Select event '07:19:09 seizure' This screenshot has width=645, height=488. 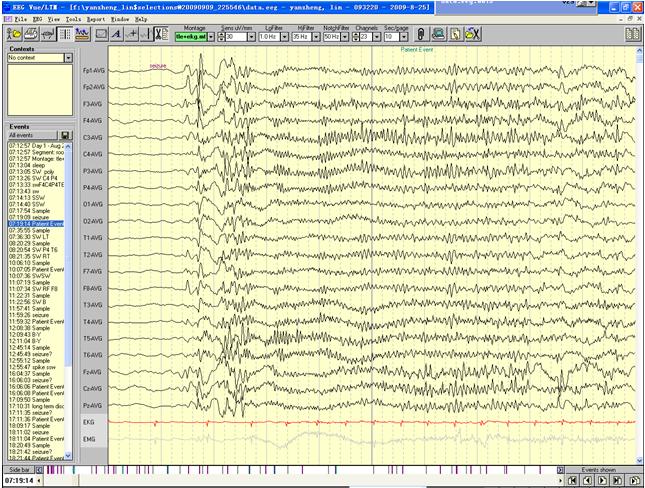pyautogui.click(x=36, y=217)
